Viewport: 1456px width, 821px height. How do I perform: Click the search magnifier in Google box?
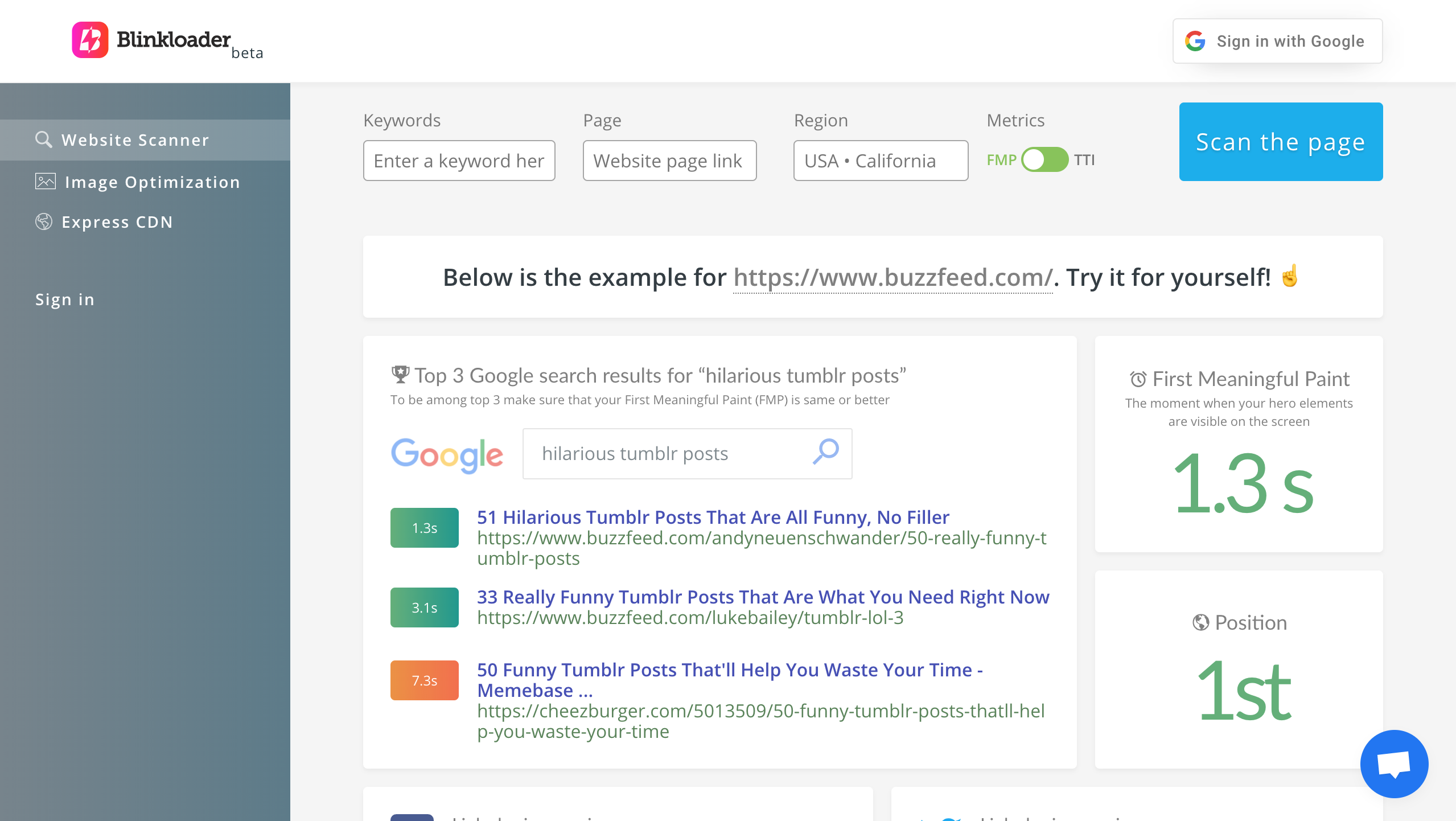tap(825, 453)
